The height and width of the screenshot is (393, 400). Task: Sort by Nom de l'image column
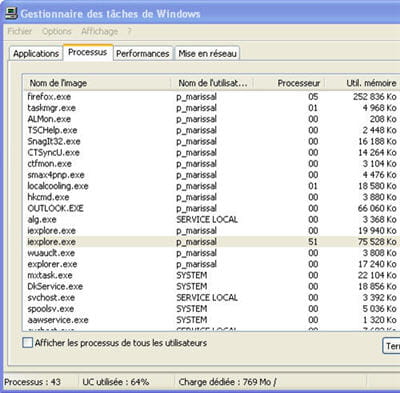coord(97,83)
